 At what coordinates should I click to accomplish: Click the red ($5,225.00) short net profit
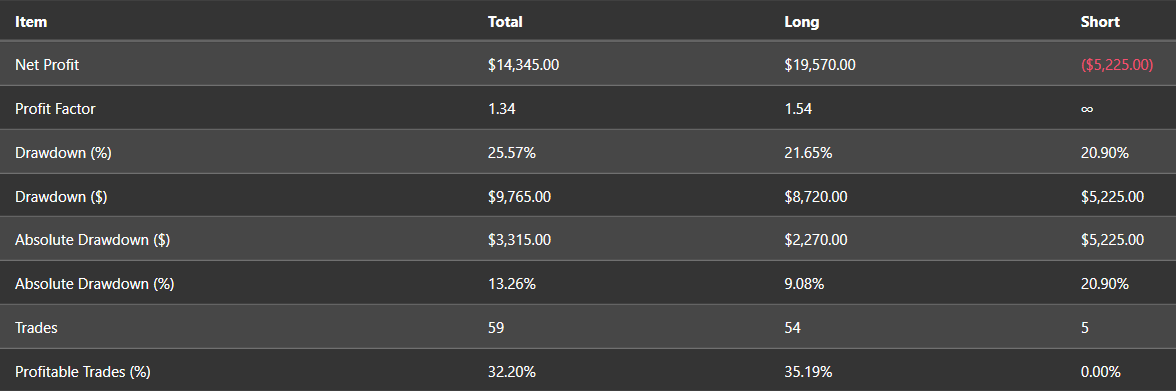(x=1117, y=65)
